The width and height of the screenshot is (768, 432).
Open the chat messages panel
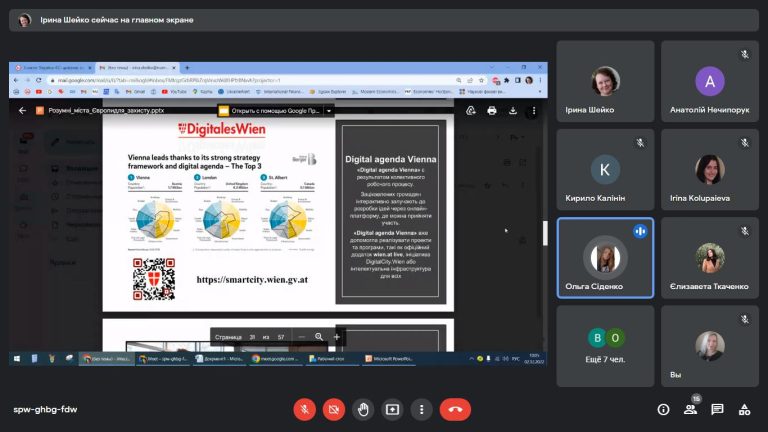pos(718,409)
